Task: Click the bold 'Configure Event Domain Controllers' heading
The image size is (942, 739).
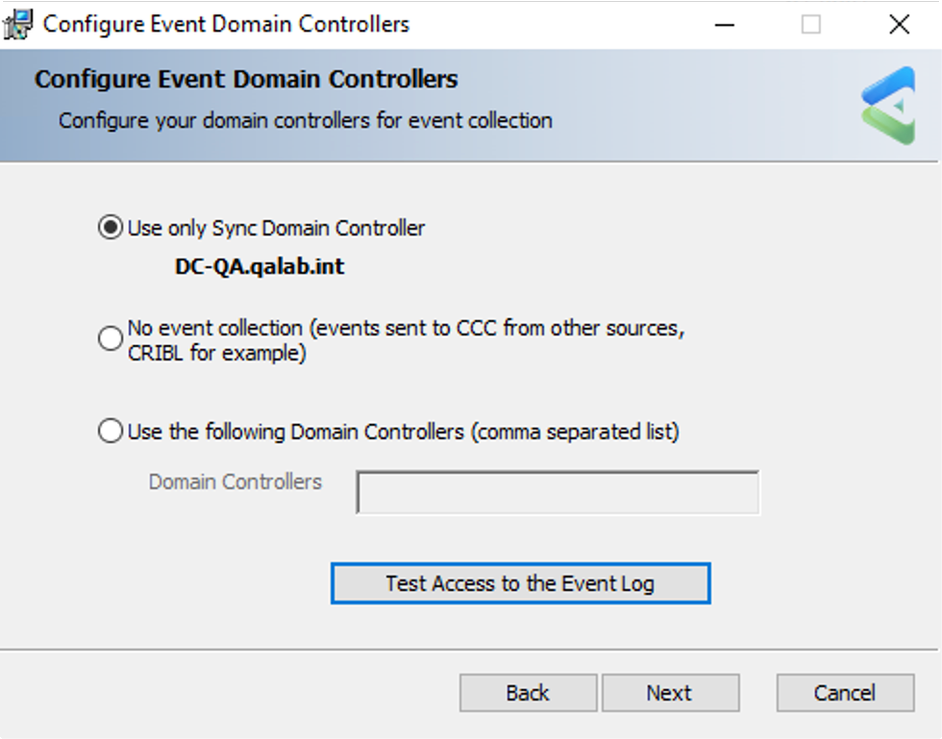Action: click(246, 79)
